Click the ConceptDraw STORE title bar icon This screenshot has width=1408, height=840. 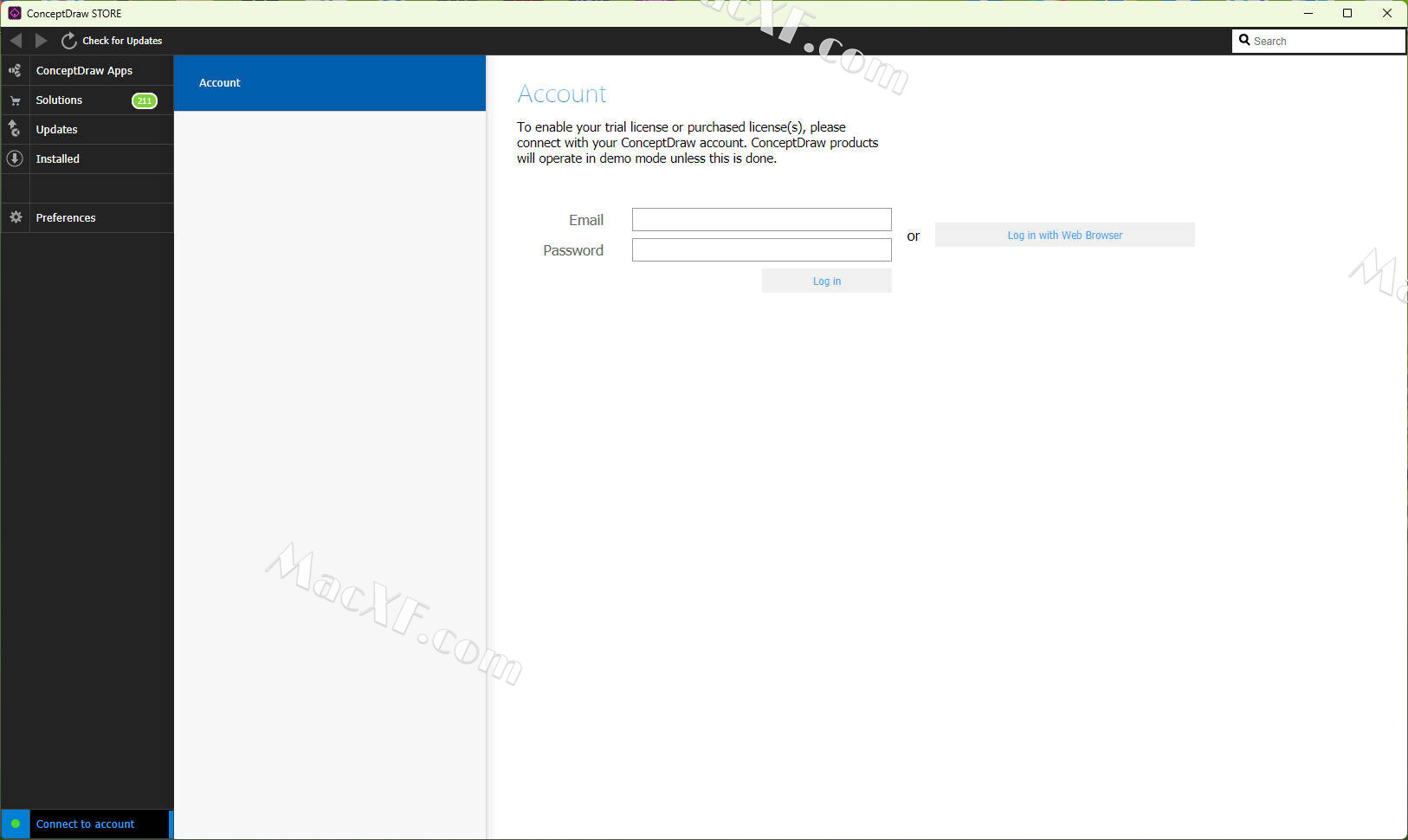(15, 13)
